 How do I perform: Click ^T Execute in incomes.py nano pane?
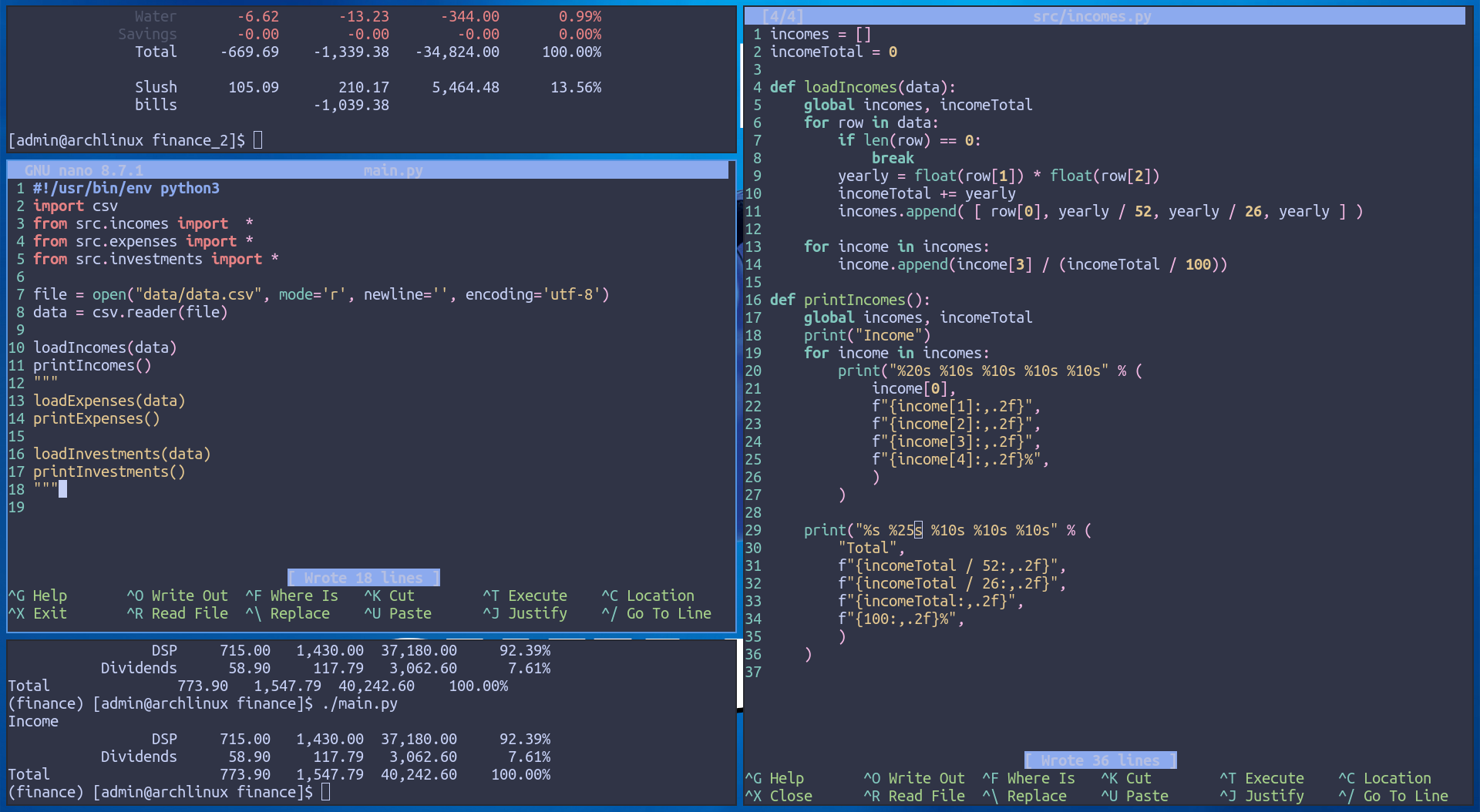coord(1262,778)
